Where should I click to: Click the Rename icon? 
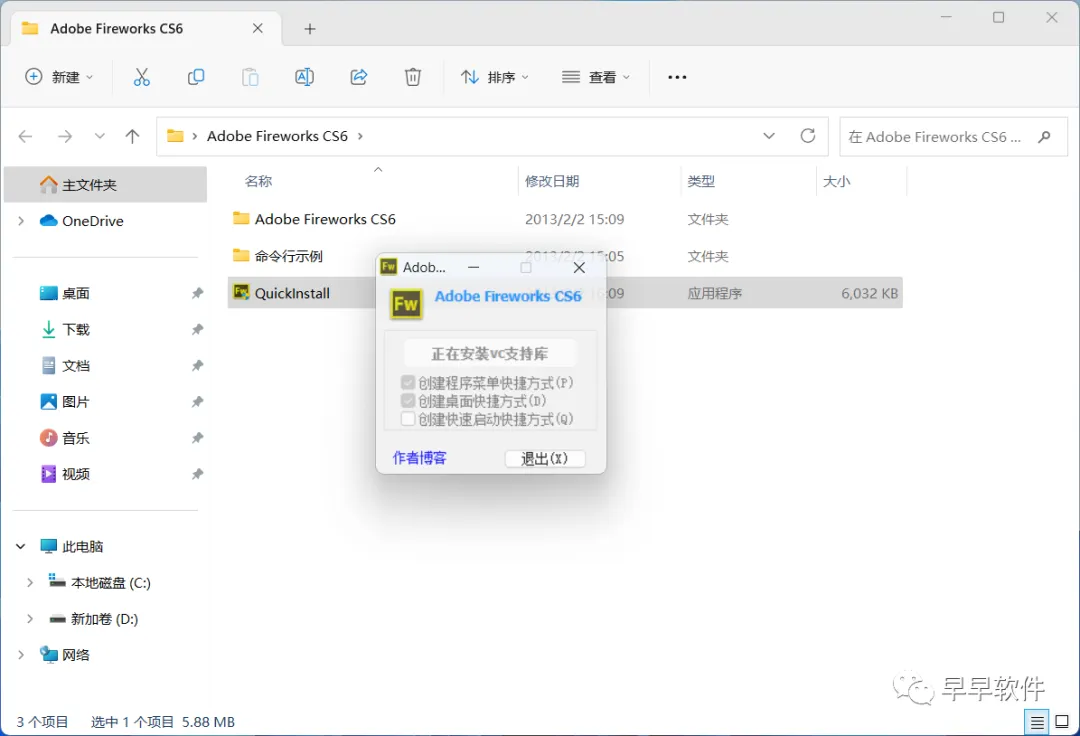tap(304, 77)
